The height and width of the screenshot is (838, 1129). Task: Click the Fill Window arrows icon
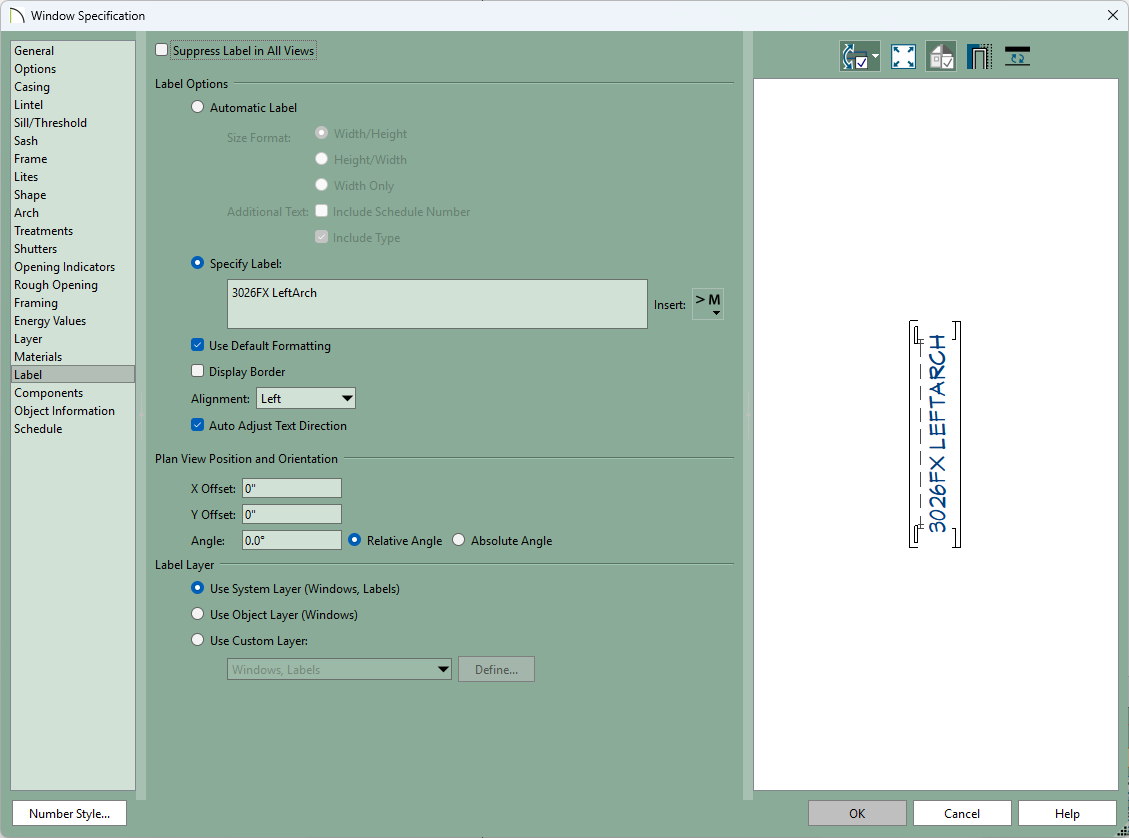(x=903, y=57)
